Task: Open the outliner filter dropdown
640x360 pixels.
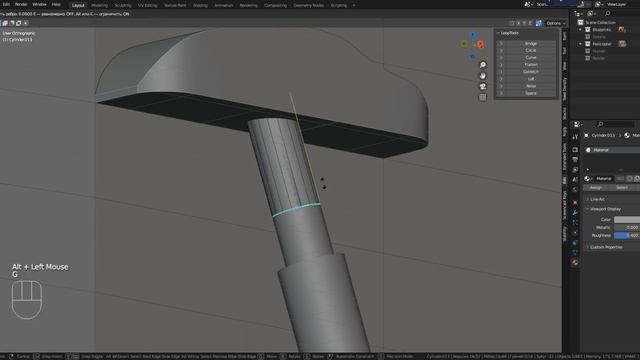Action: (x=591, y=13)
